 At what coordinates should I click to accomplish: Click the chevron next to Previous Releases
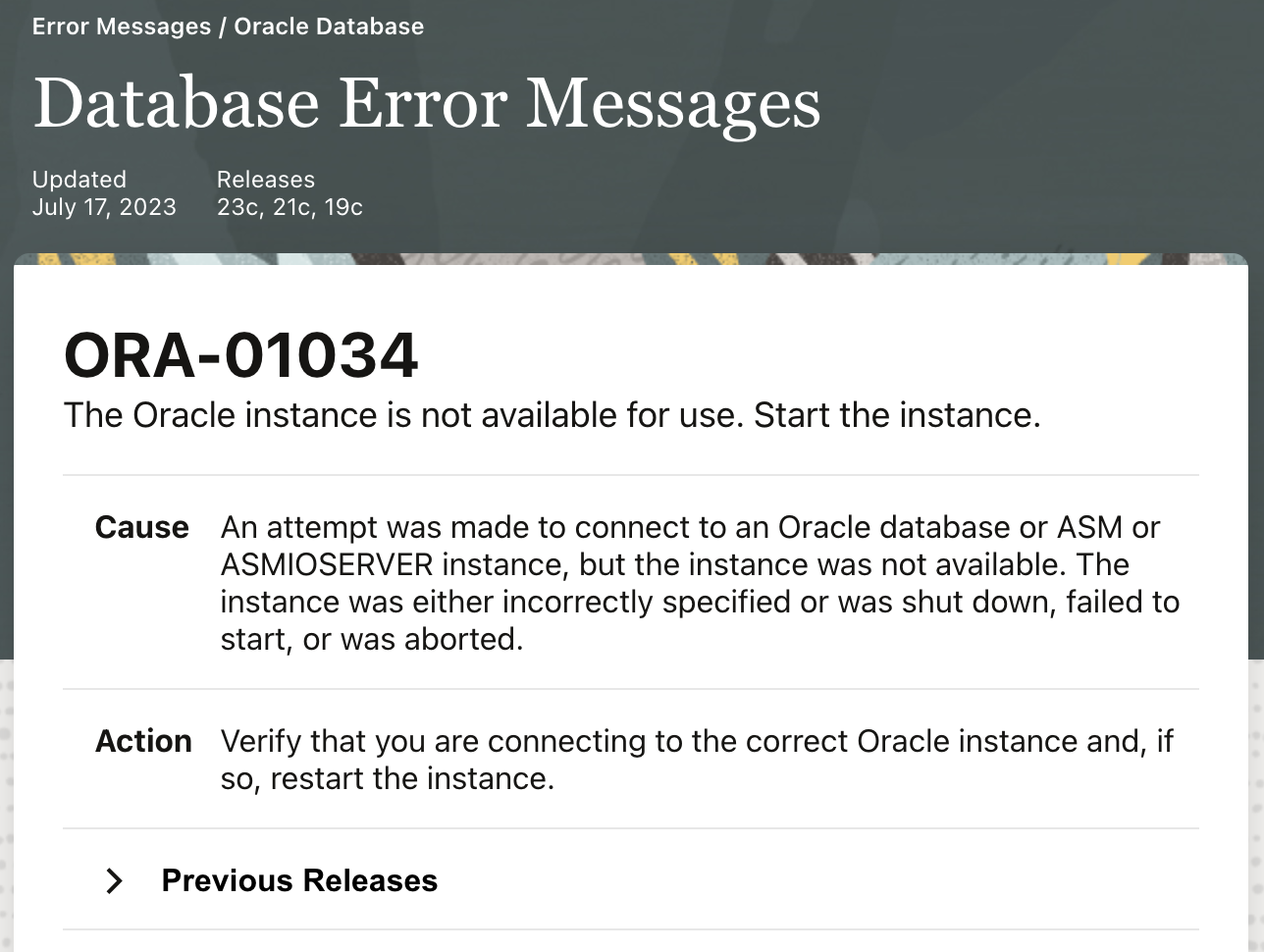115,880
